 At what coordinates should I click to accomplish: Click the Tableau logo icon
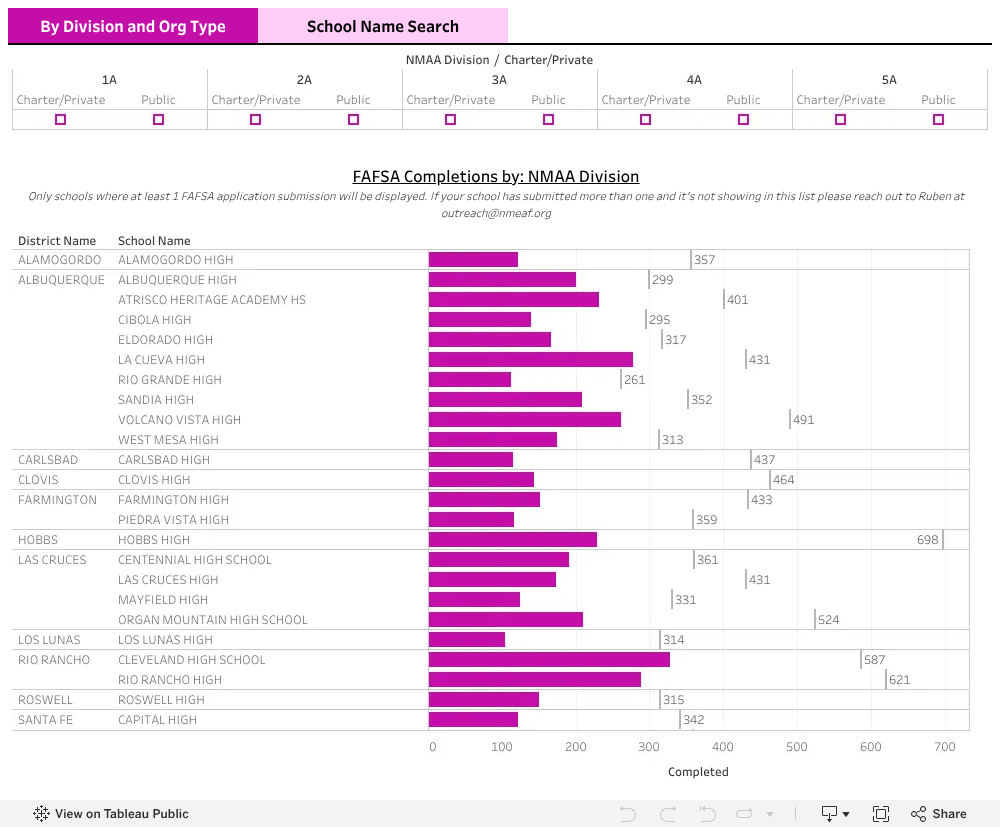click(x=41, y=813)
